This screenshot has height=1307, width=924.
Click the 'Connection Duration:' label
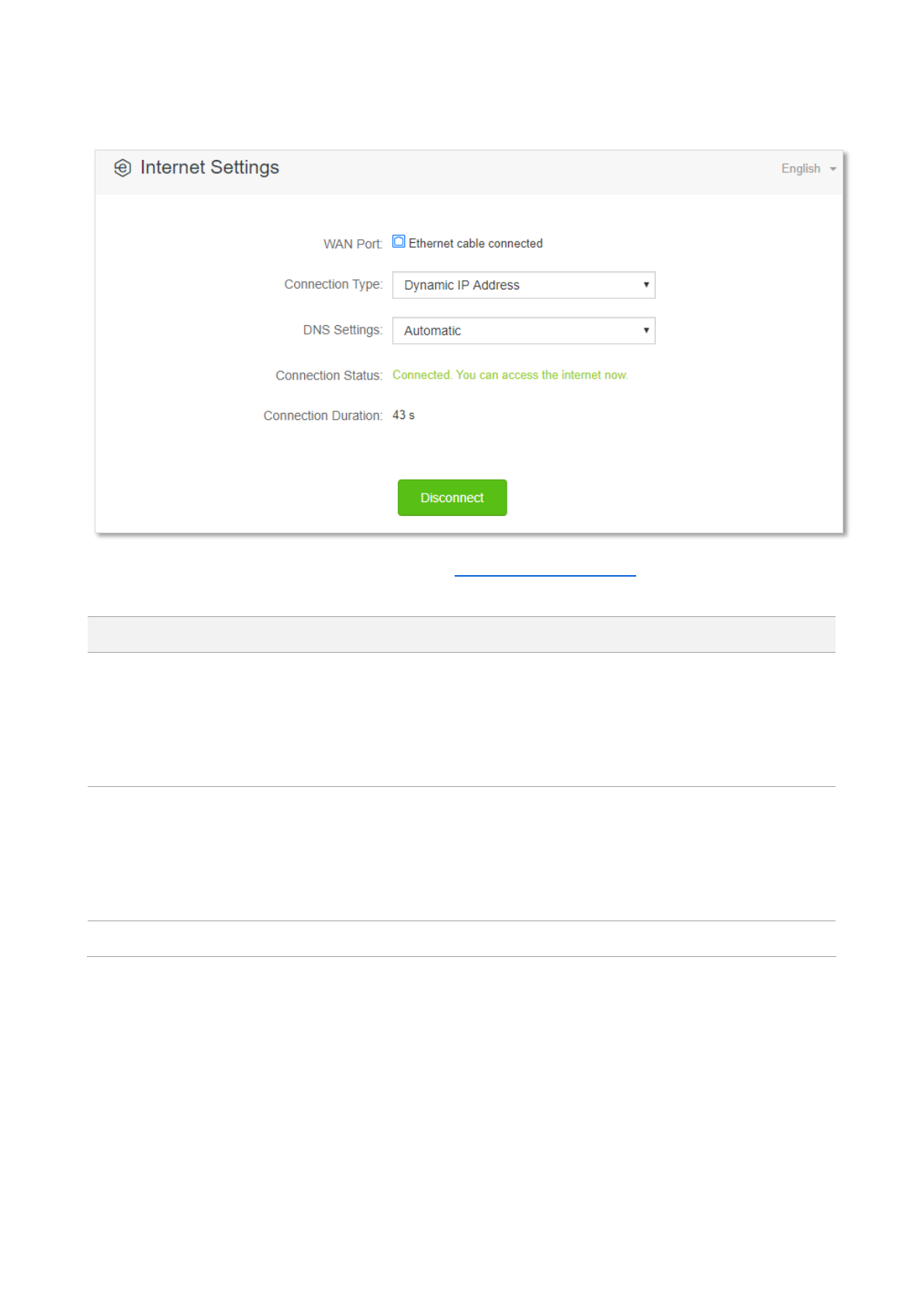click(323, 416)
